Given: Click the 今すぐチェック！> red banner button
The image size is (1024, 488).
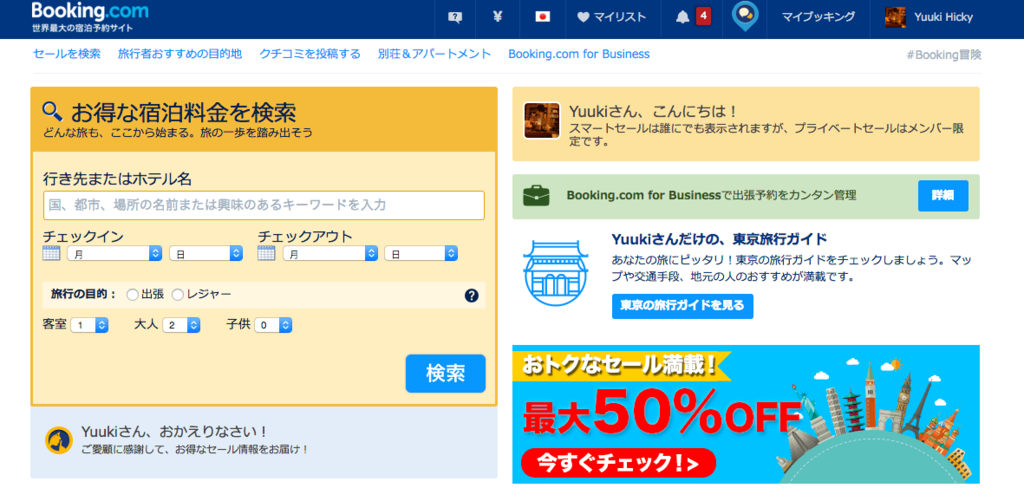Looking at the screenshot, I should (618, 463).
